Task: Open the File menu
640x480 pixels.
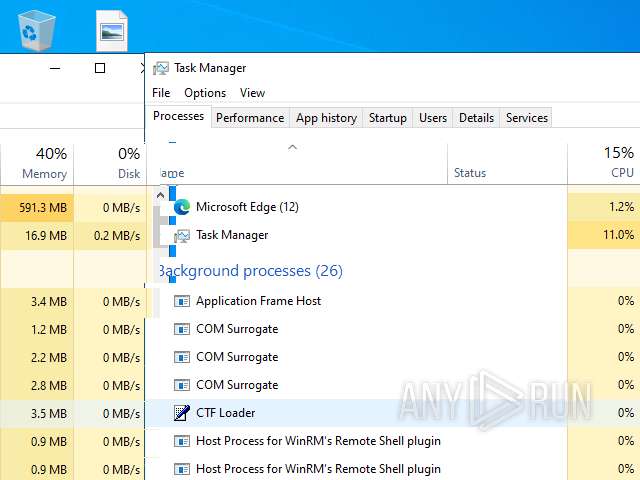Action: (x=161, y=93)
